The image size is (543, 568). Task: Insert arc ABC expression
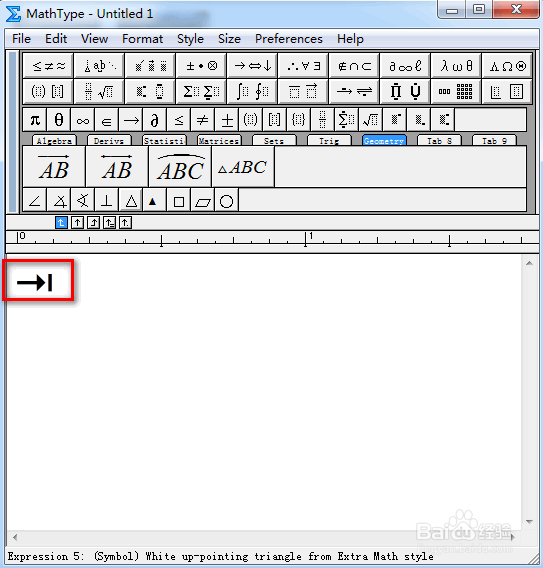(x=180, y=167)
